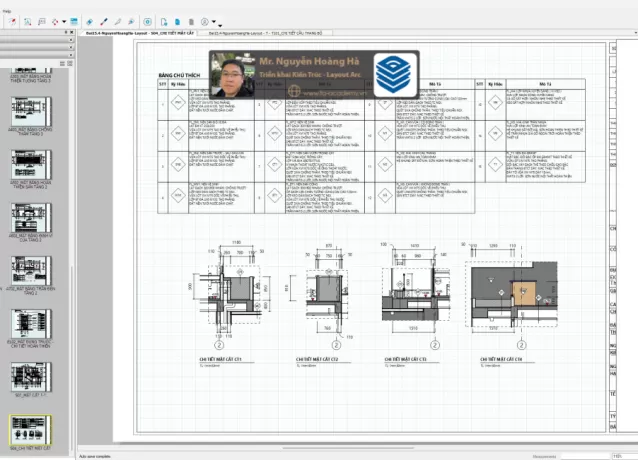Click the solid blue document icon
This screenshot has height=460, width=638.
point(177,22)
